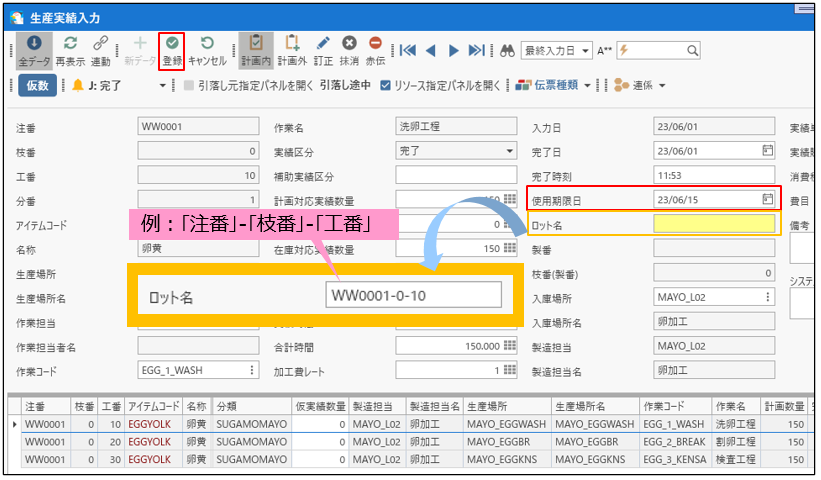Jump to last record arrow
This screenshot has width=821, height=480.
coord(476,50)
